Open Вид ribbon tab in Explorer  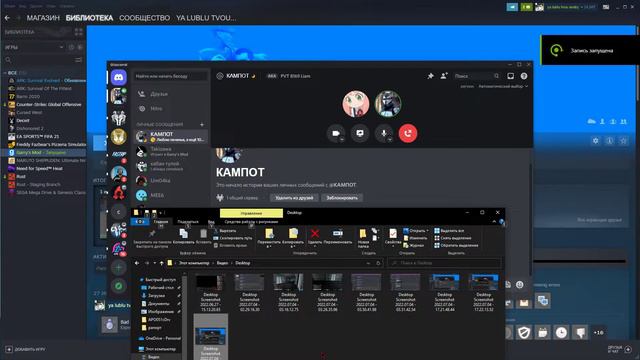pos(211,222)
